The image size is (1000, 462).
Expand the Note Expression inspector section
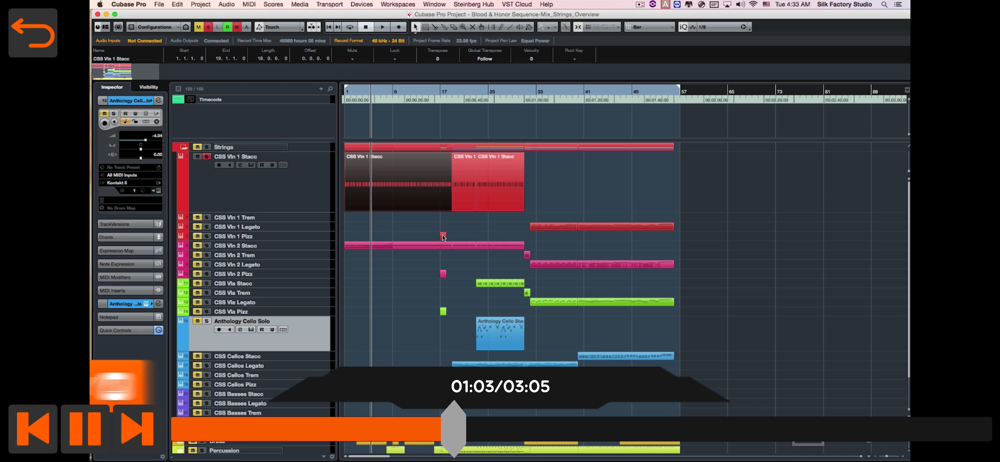pyautogui.click(x=130, y=264)
